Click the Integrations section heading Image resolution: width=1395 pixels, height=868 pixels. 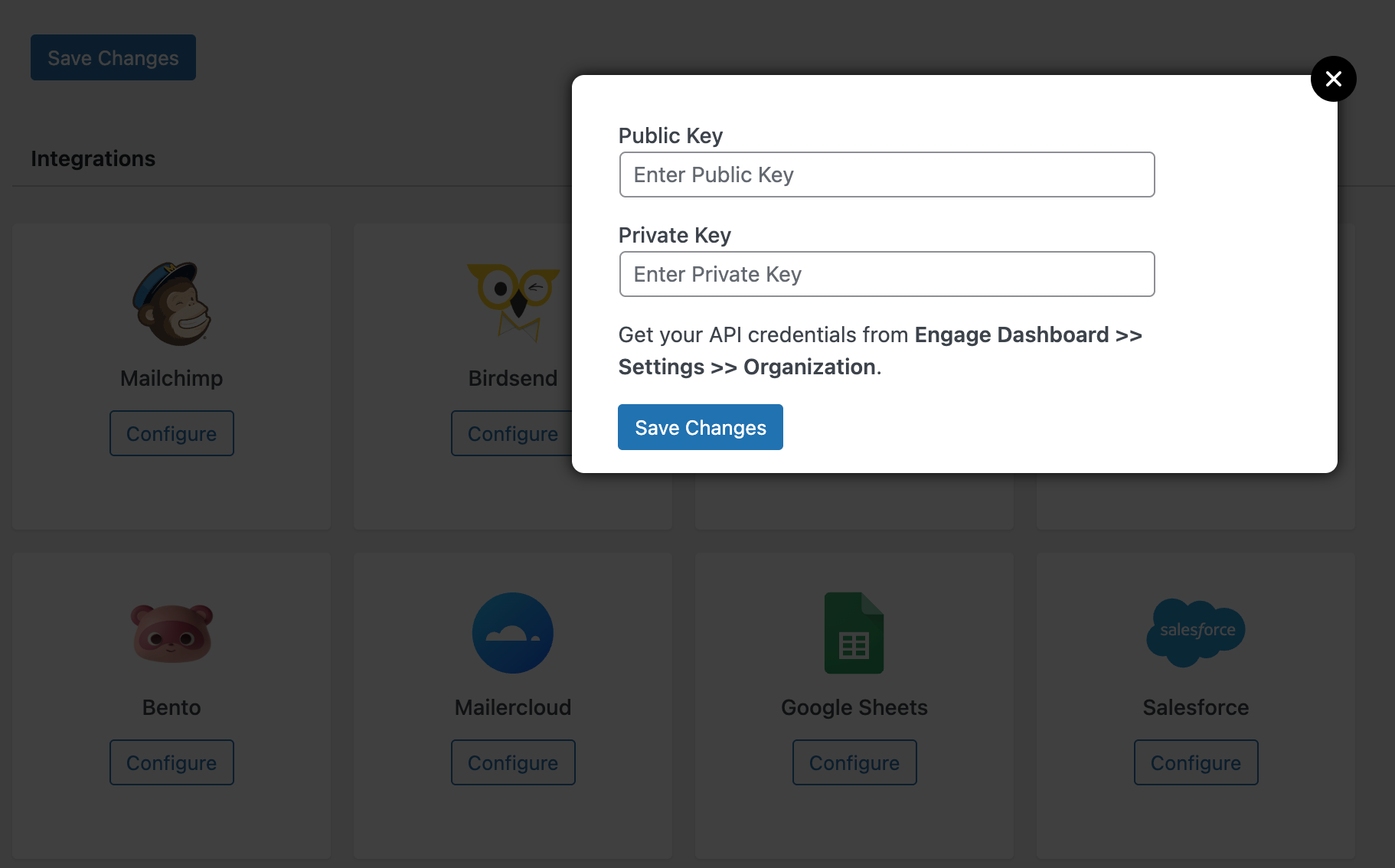(93, 158)
